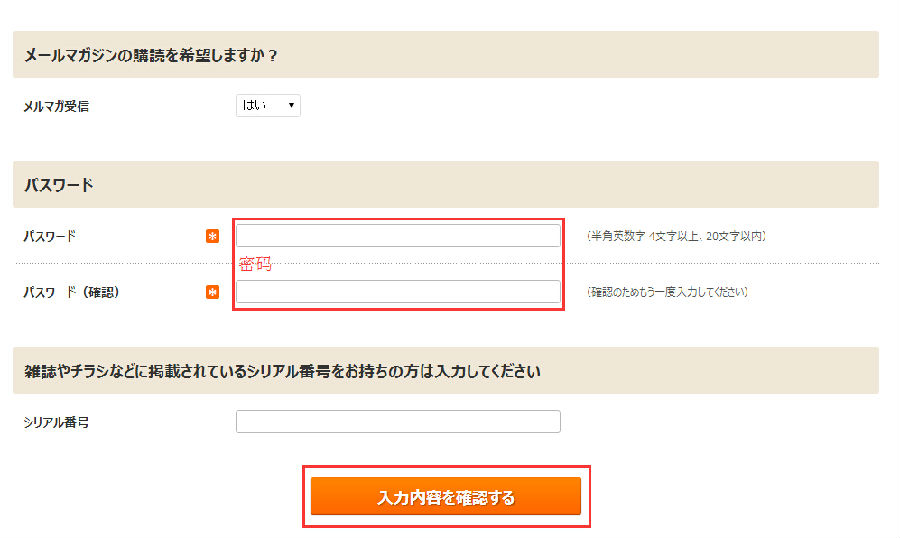
Task: Open the メルマガ受信 dropdown showing はい
Action: (267, 105)
